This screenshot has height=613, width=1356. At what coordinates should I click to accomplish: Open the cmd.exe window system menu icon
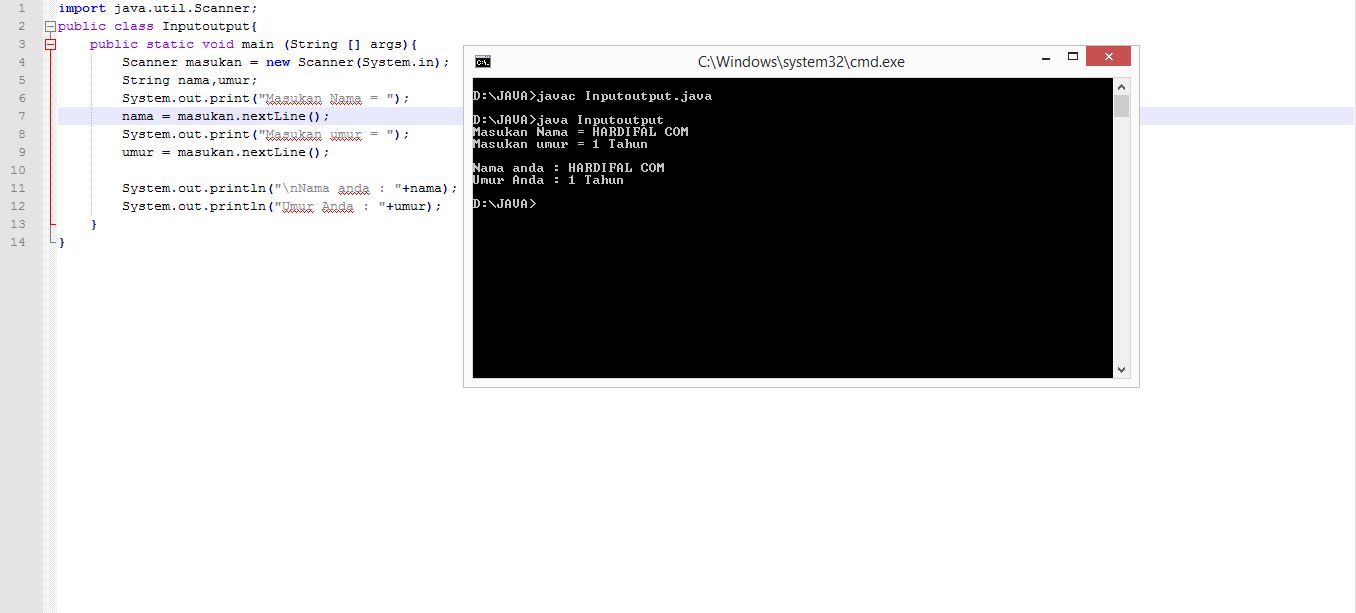(482, 61)
